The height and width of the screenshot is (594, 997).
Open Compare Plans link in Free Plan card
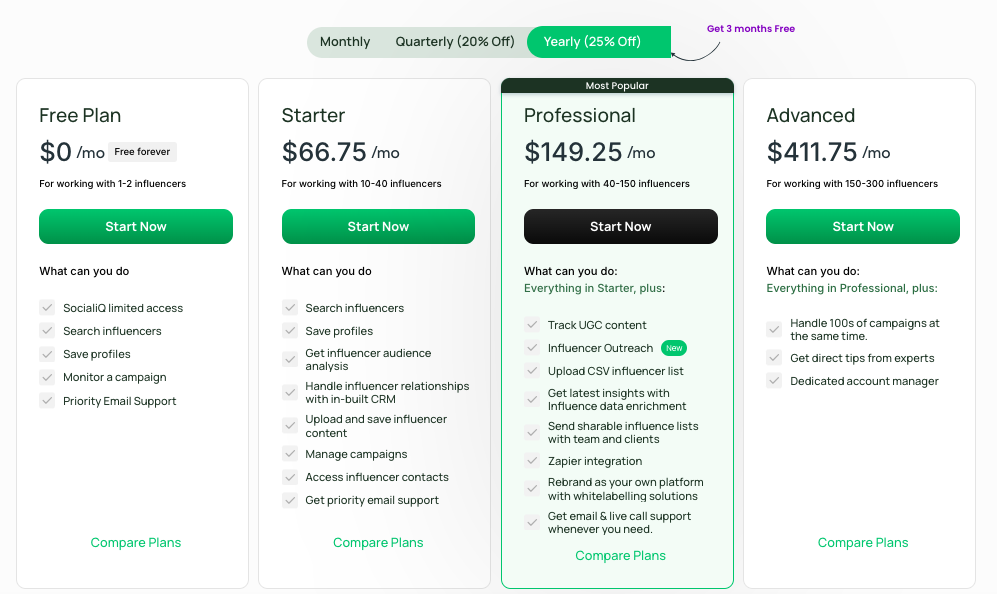coord(136,542)
